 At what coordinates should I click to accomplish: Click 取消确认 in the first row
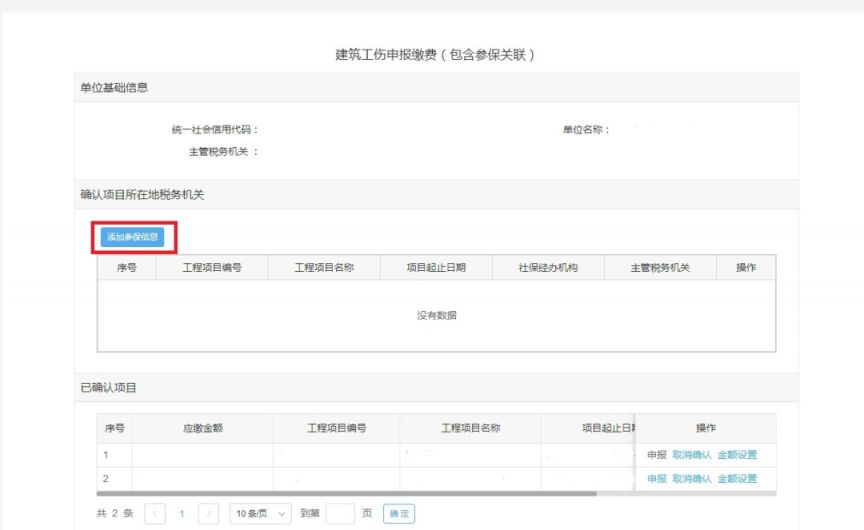point(691,454)
